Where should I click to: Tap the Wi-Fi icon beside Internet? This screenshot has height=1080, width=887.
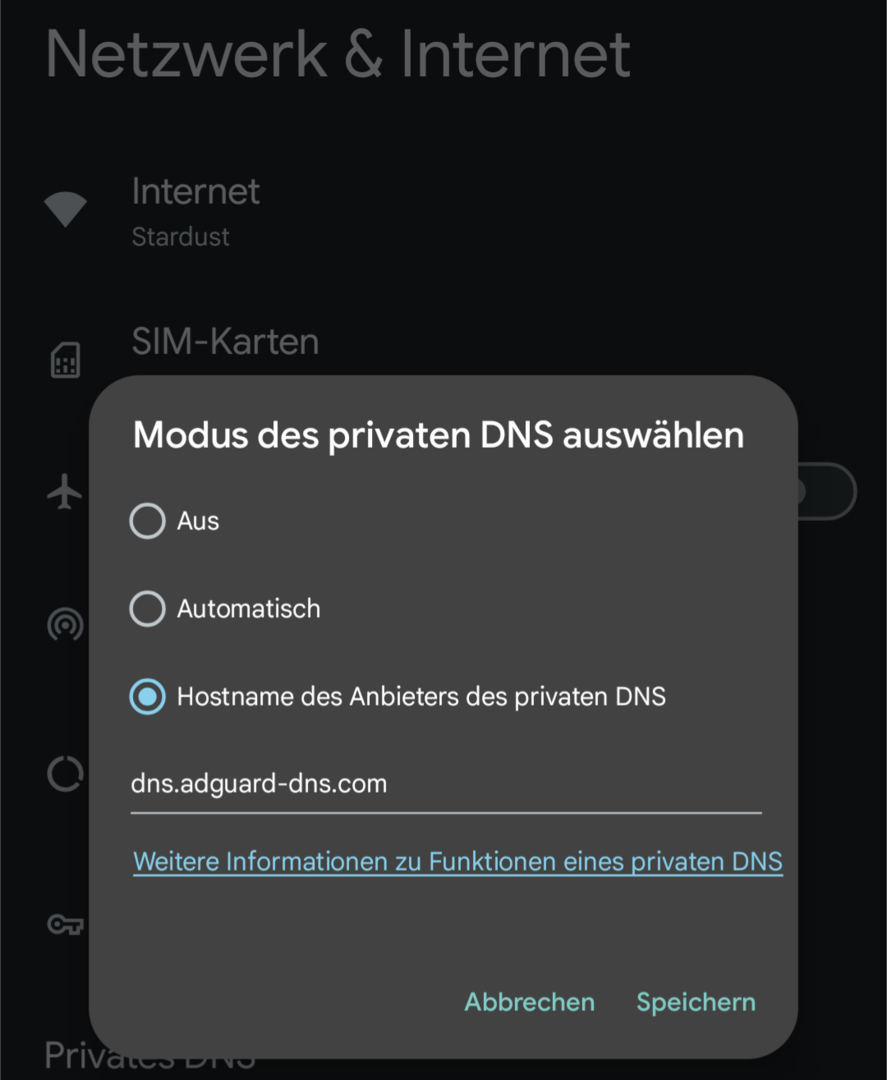click(65, 210)
